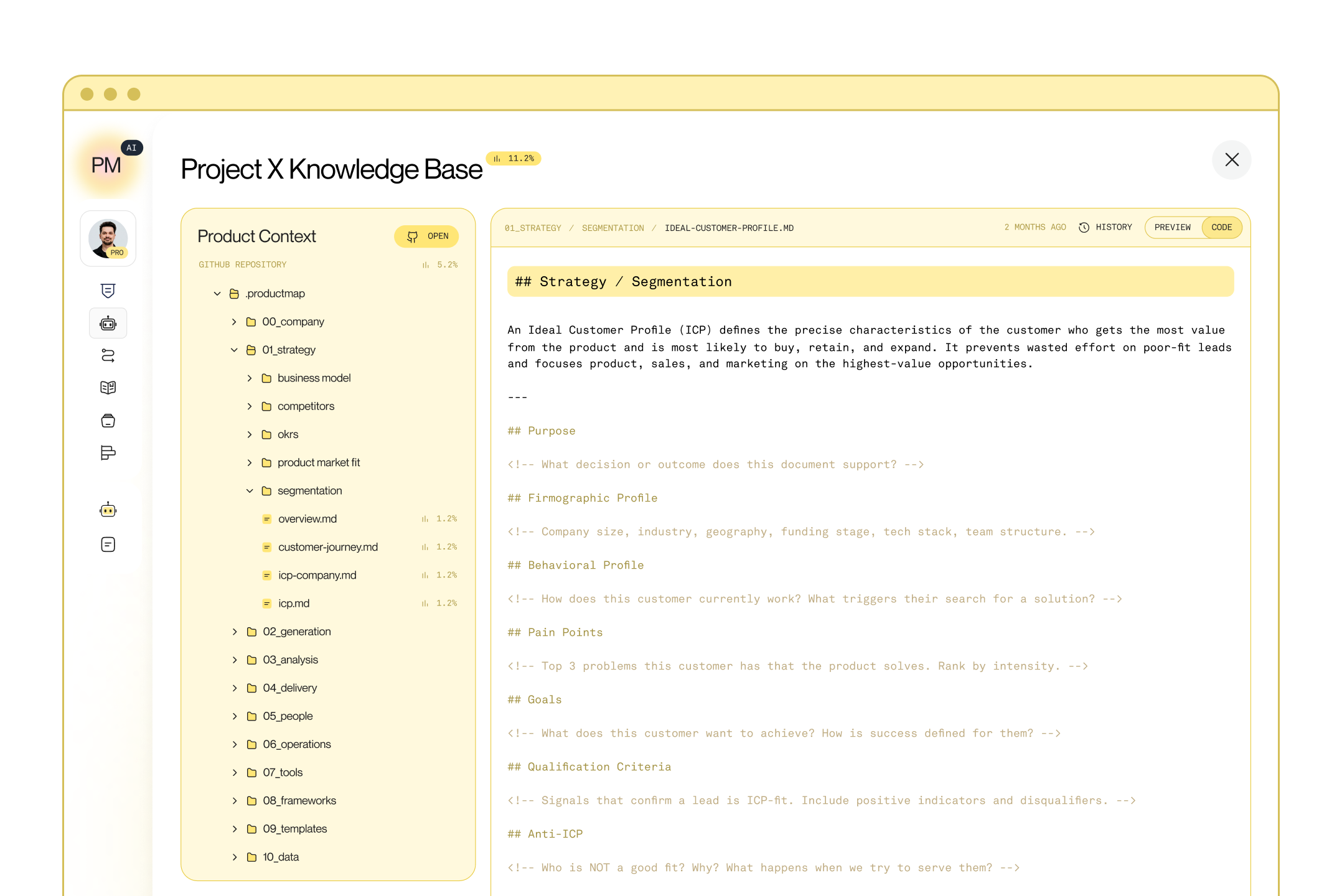
Task: Click the IDEAL-CUSTOMER-PROFILE.MD breadcrumb
Action: [729, 228]
